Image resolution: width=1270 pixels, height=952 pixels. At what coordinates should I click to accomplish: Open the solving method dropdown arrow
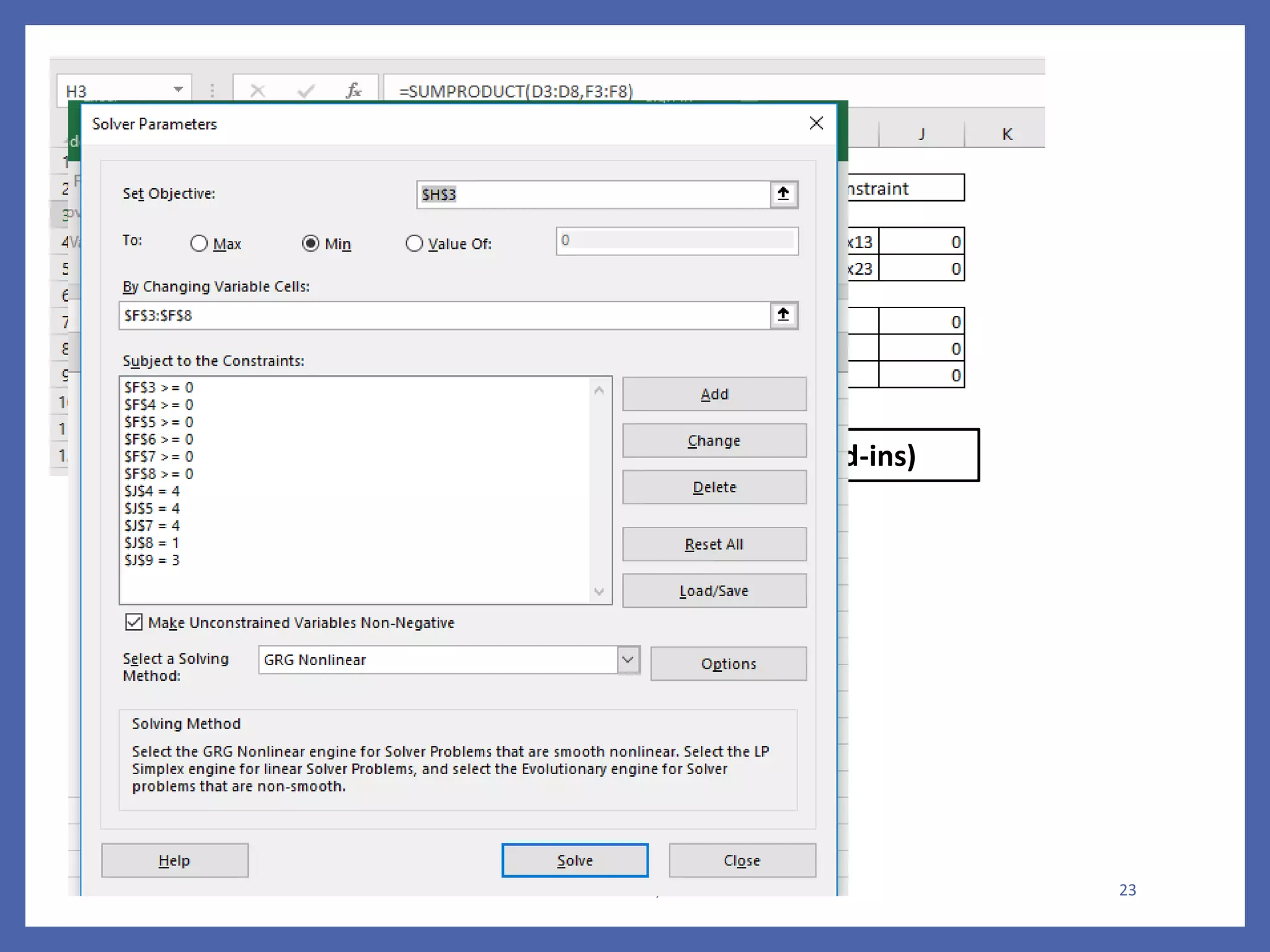628,659
